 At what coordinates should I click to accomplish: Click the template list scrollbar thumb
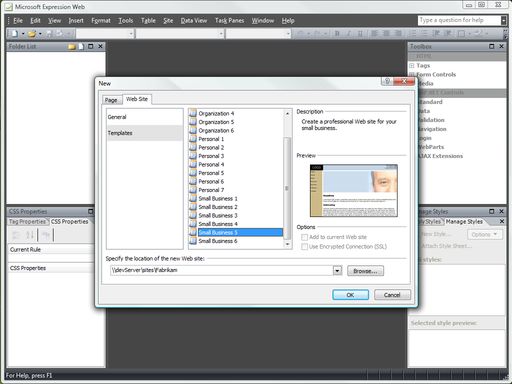click(x=287, y=188)
